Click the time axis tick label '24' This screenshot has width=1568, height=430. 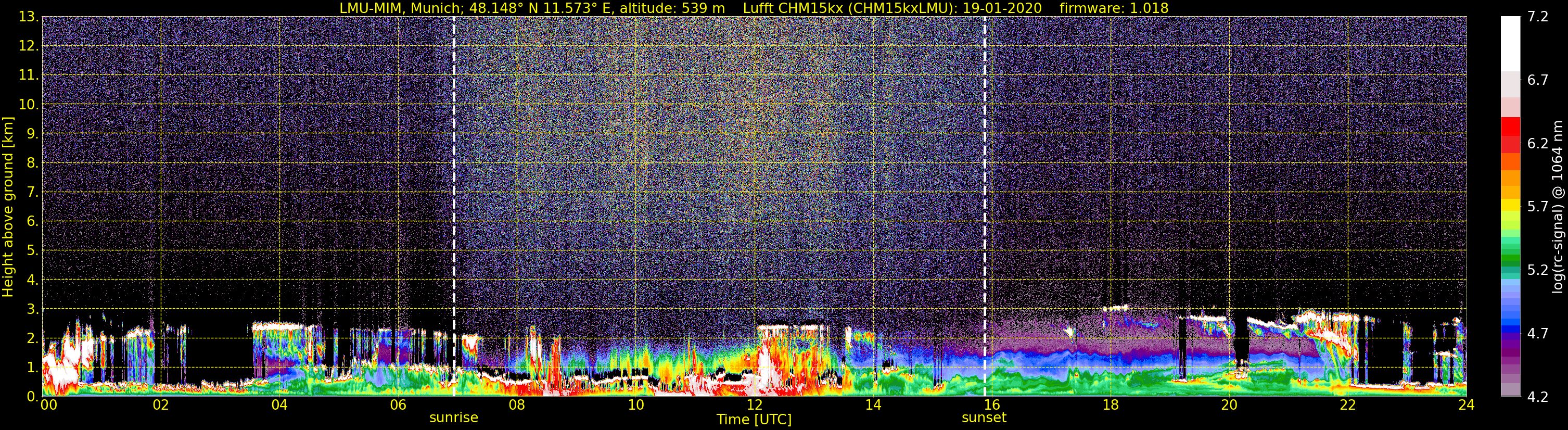point(1467,405)
